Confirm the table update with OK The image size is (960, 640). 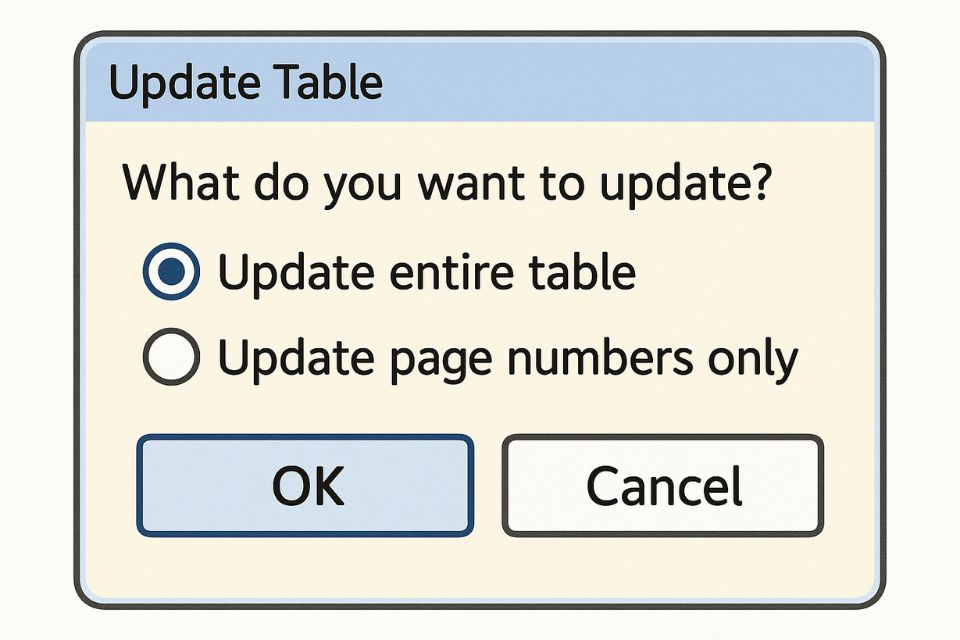point(304,485)
